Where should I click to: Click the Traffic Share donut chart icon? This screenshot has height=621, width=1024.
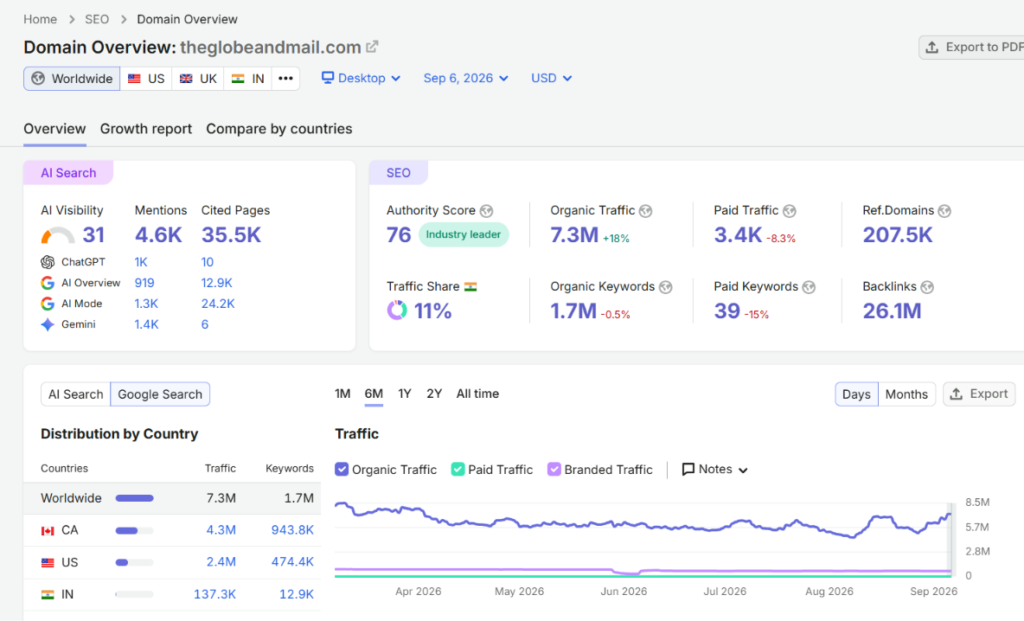[x=396, y=310]
